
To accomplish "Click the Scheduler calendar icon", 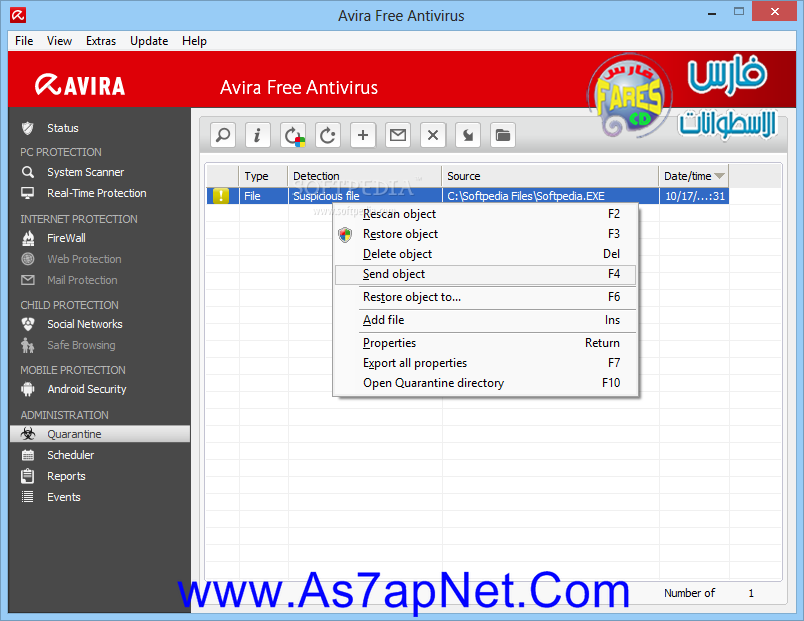I will (x=28, y=455).
